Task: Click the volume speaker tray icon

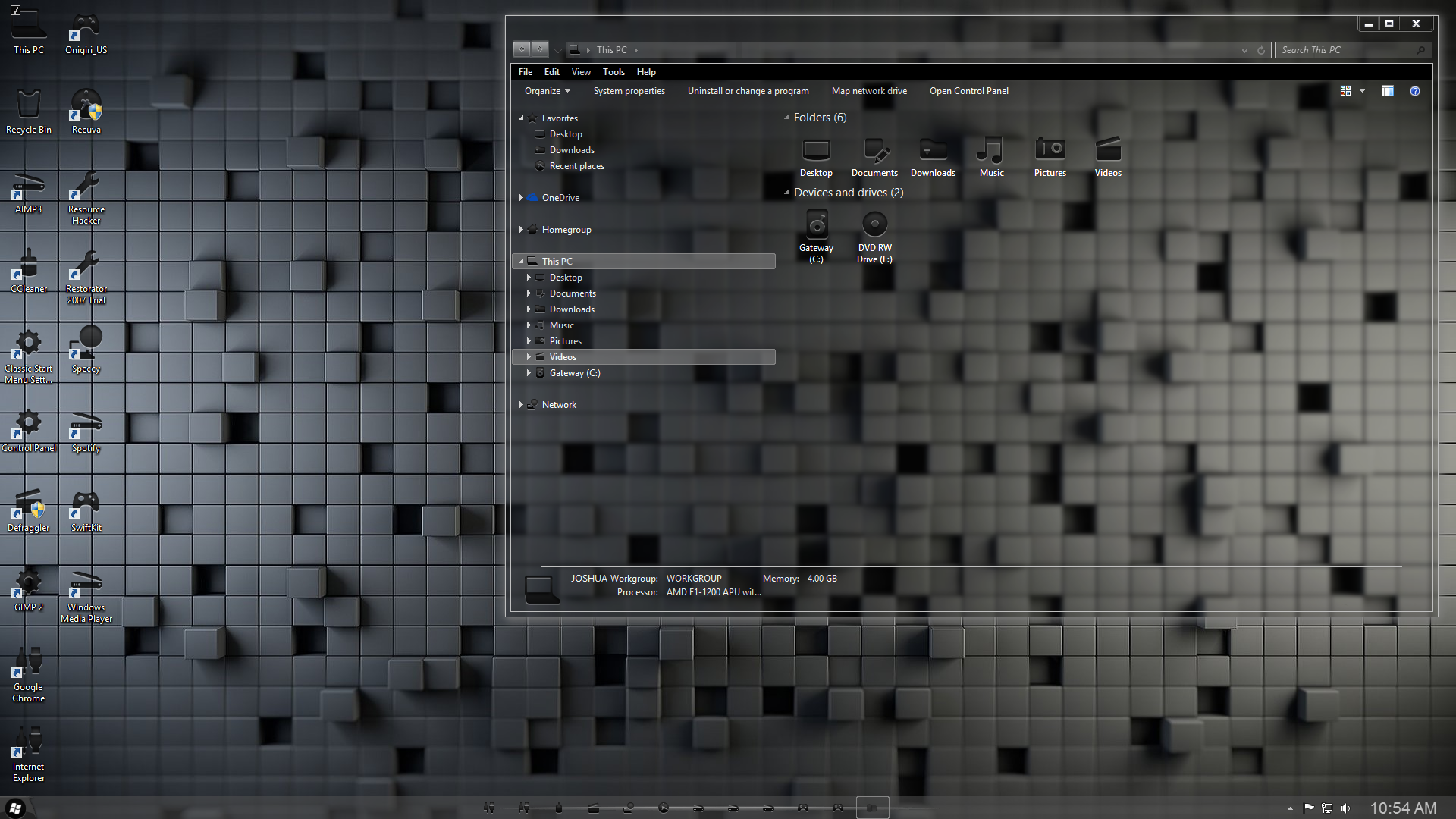Action: click(x=1346, y=808)
